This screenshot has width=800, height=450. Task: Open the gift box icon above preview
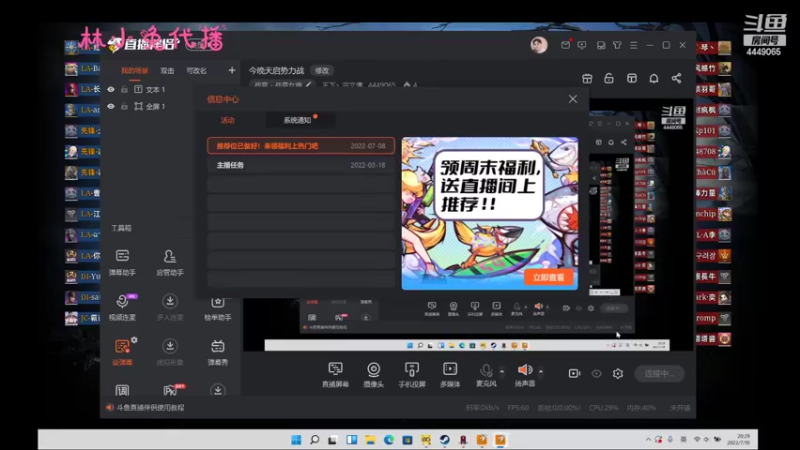pos(587,78)
